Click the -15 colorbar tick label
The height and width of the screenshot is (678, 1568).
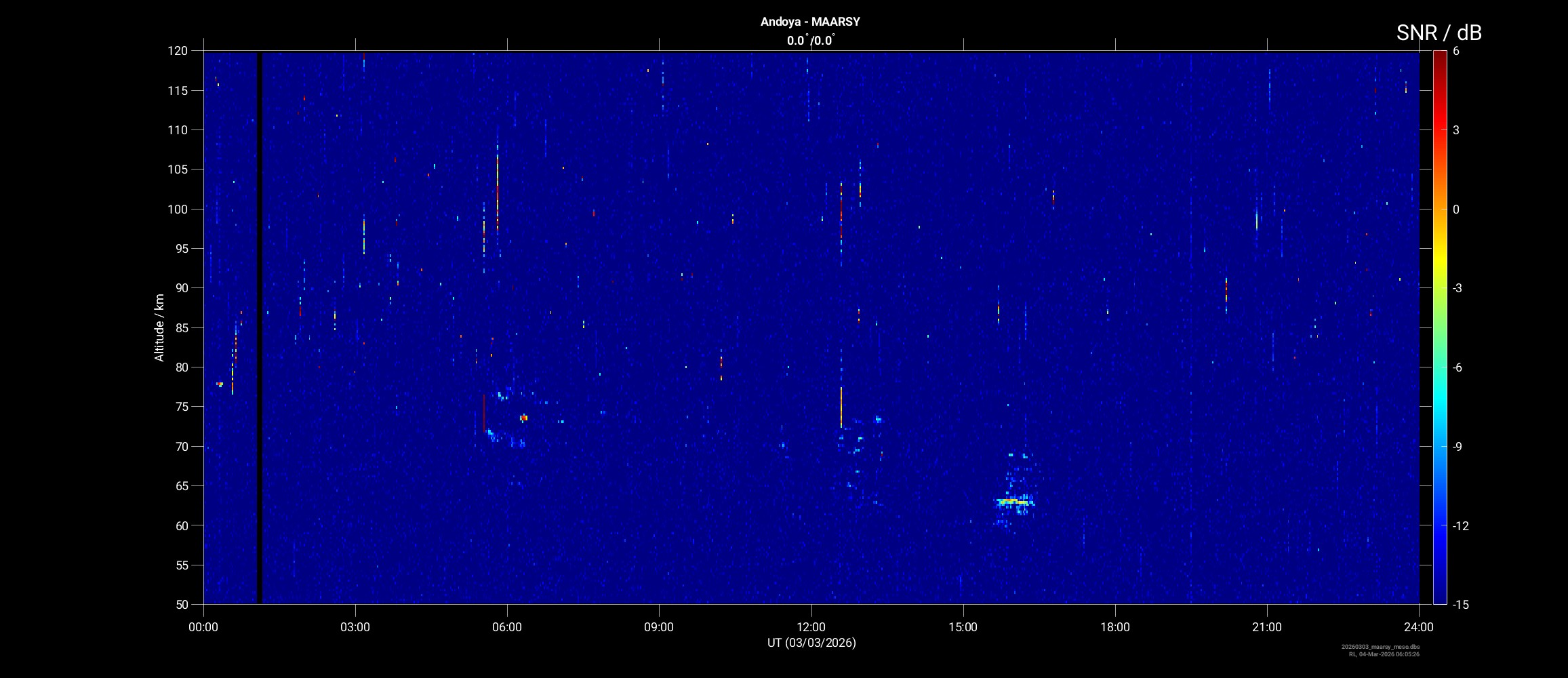pos(1461,604)
